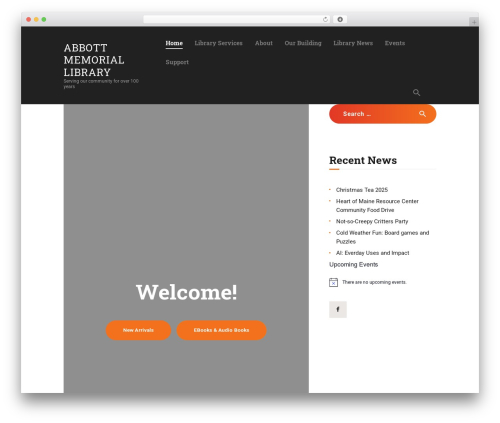Image resolution: width=500 pixels, height=423 pixels.
Task: Open Cold Weather Fun board games link
Action: [x=382, y=237]
